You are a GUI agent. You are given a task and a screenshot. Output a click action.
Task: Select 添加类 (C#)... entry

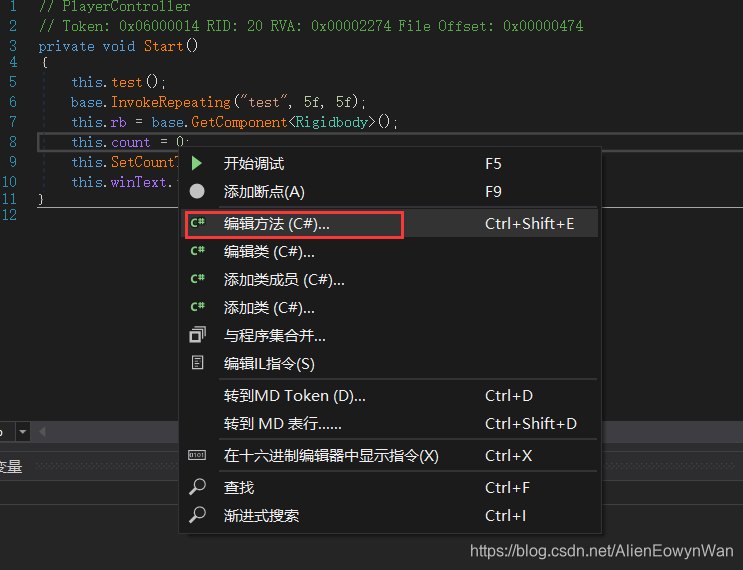(x=390, y=308)
